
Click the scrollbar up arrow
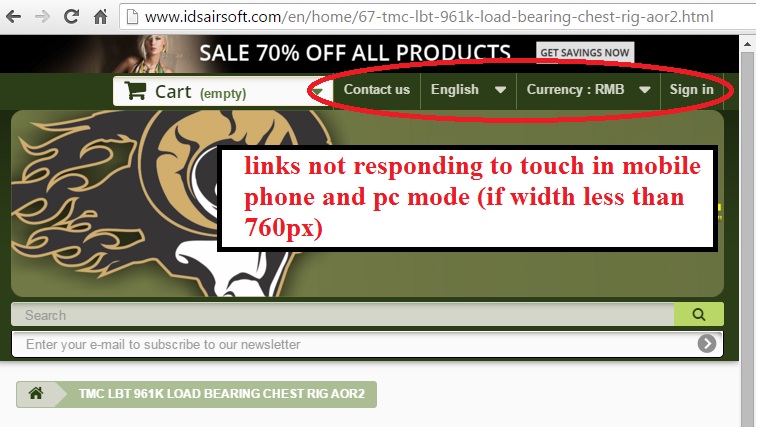747,44
